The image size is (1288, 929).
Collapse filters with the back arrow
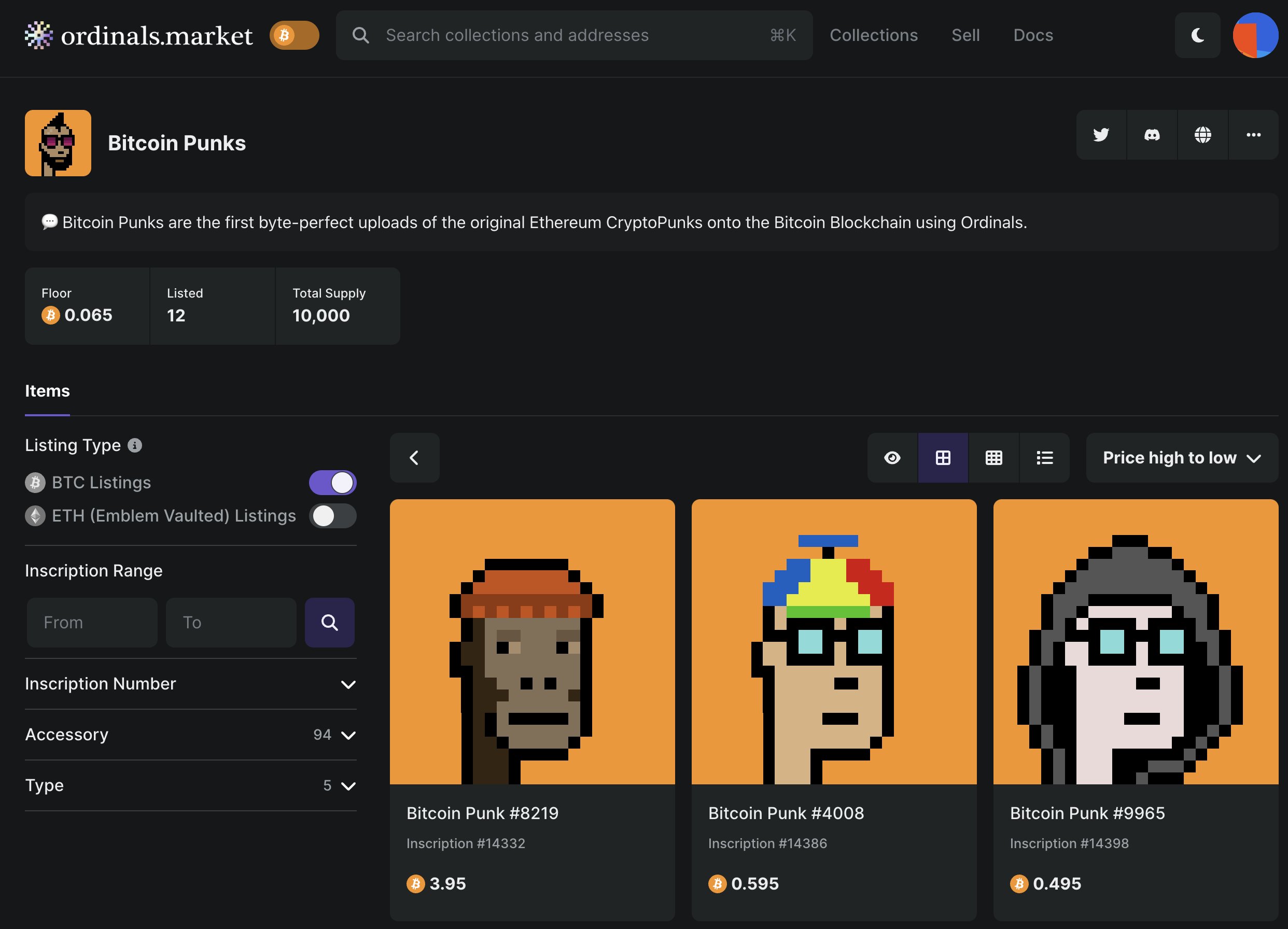pos(414,458)
